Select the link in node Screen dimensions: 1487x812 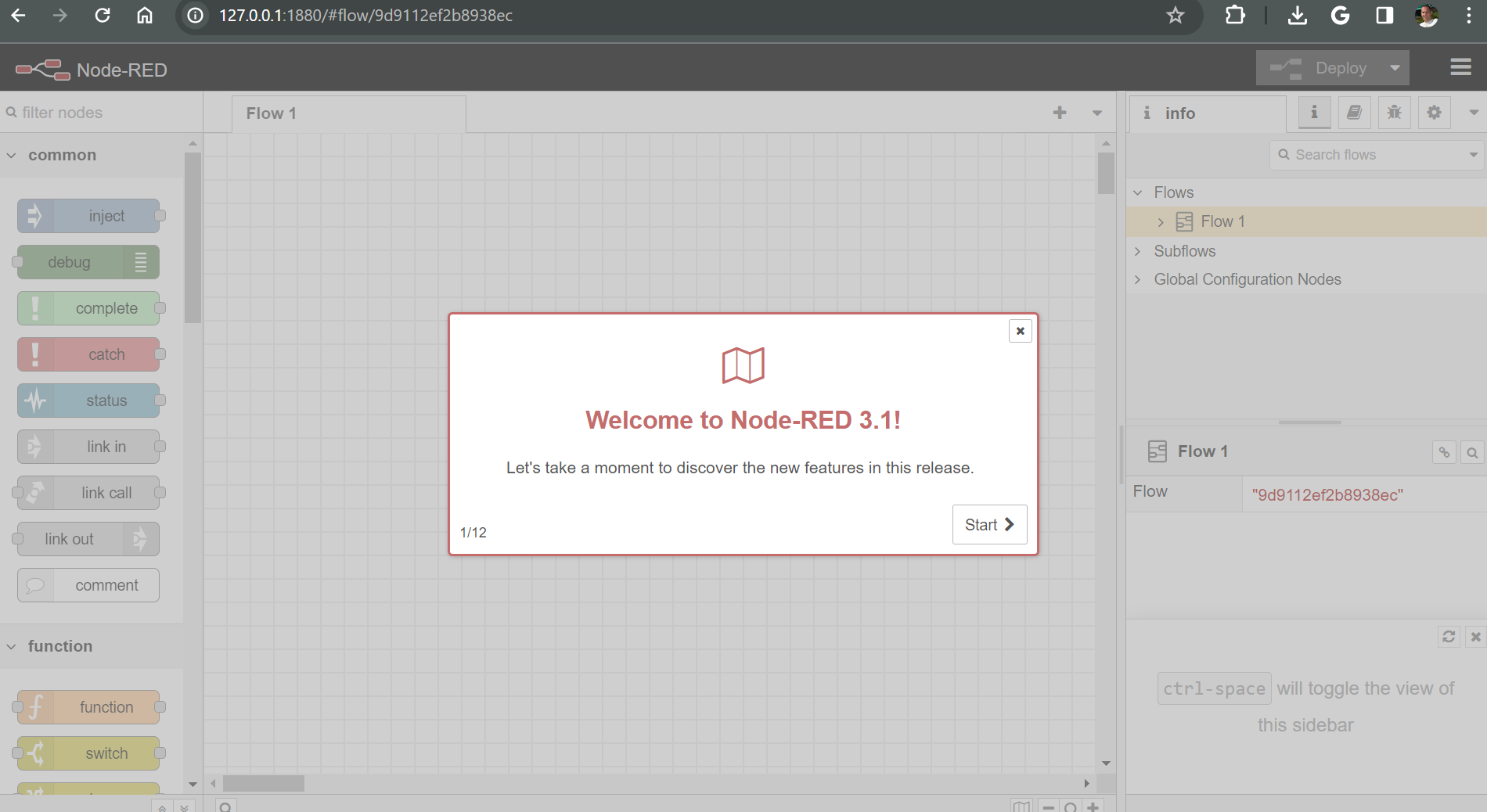[88, 447]
